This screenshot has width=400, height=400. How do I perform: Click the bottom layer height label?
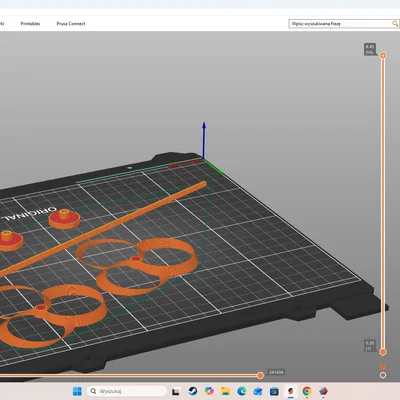pyautogui.click(x=370, y=345)
